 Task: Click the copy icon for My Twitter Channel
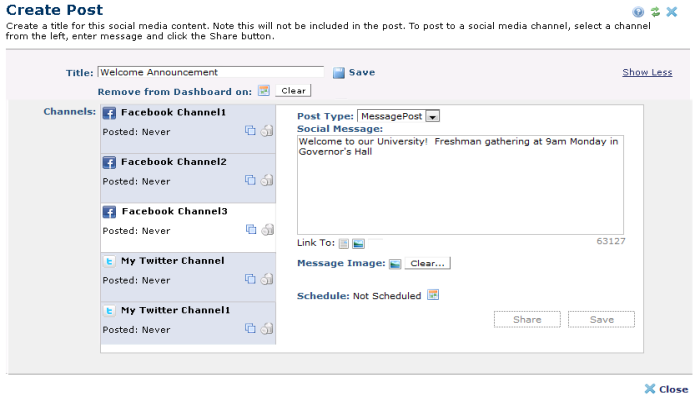click(x=251, y=280)
